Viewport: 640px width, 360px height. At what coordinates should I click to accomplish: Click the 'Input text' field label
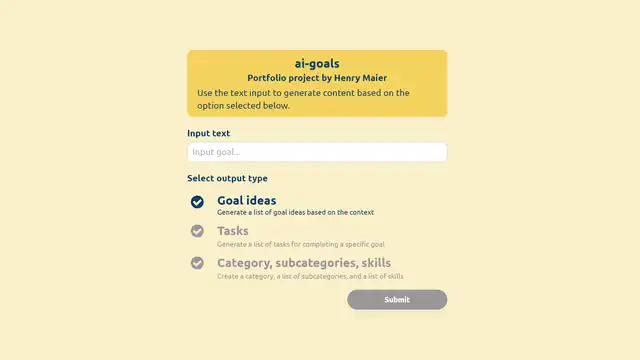pos(209,133)
